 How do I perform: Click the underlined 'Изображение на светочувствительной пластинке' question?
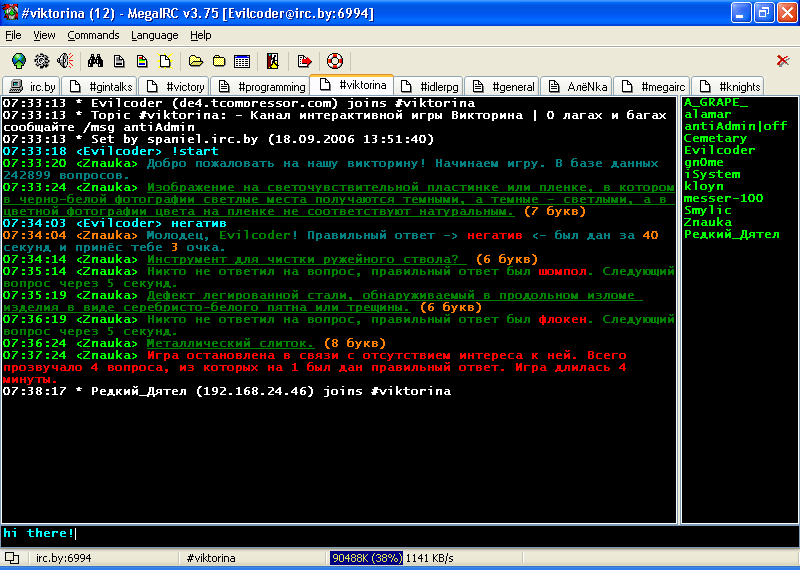coord(339,199)
